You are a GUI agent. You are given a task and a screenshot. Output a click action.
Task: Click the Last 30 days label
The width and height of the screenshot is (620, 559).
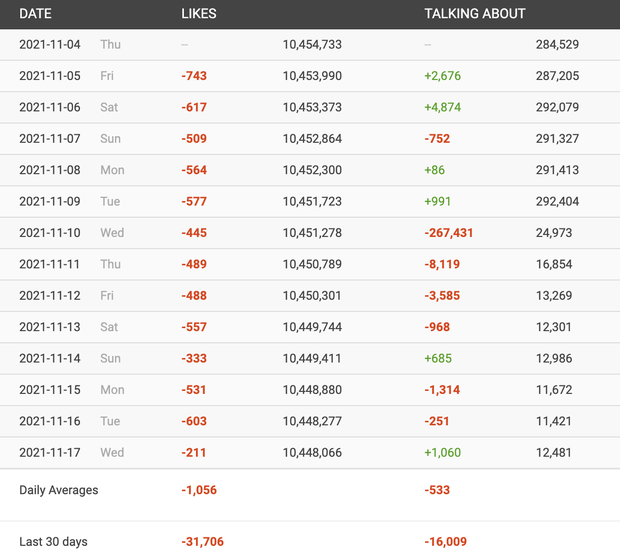(x=53, y=542)
